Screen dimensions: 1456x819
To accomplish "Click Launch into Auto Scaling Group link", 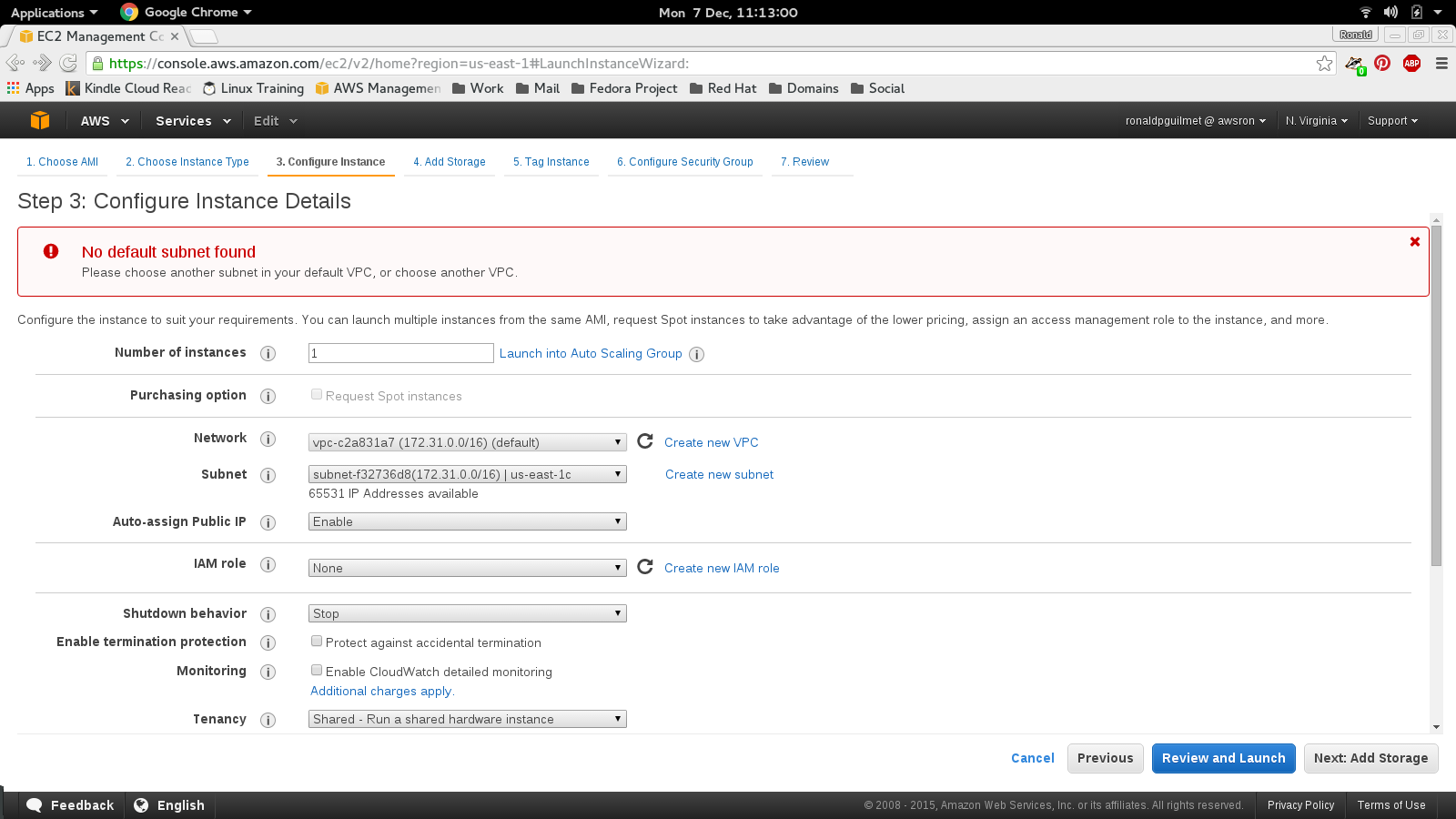I will pos(591,353).
